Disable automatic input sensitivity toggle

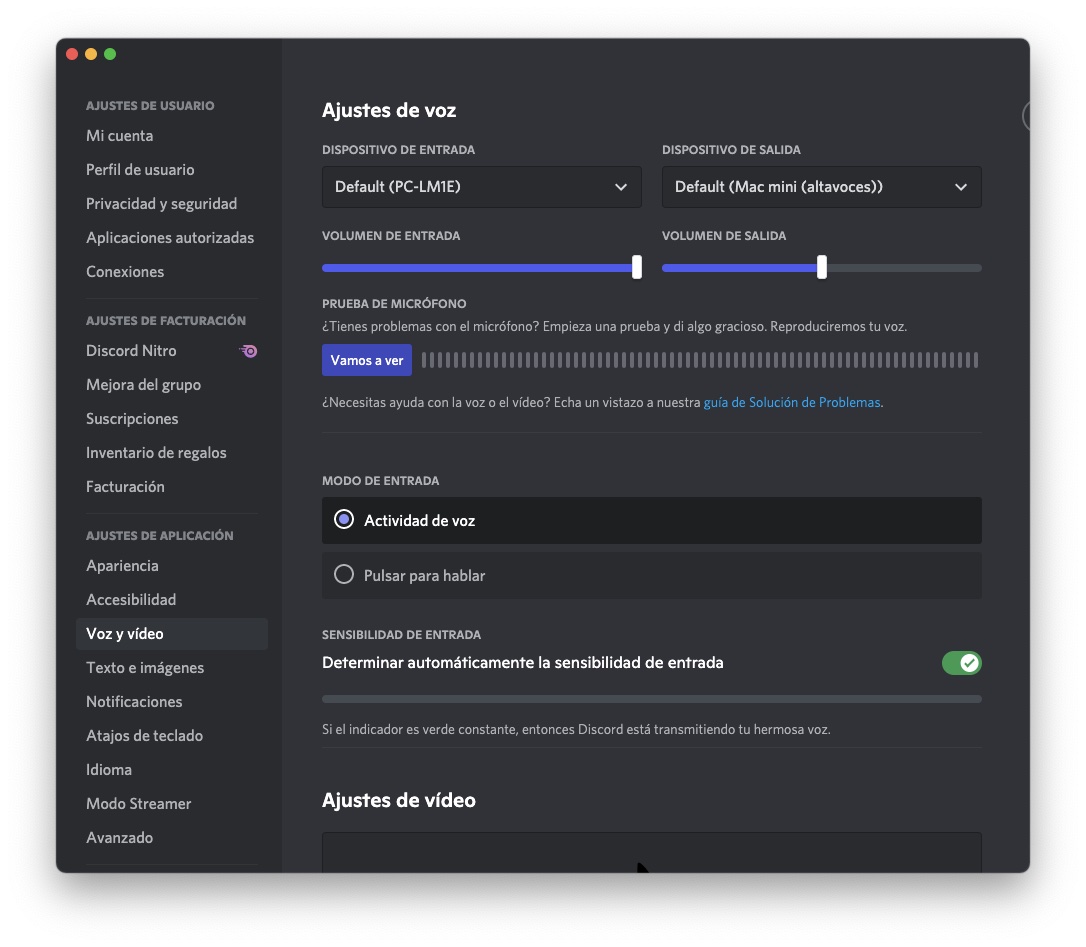[x=961, y=663]
